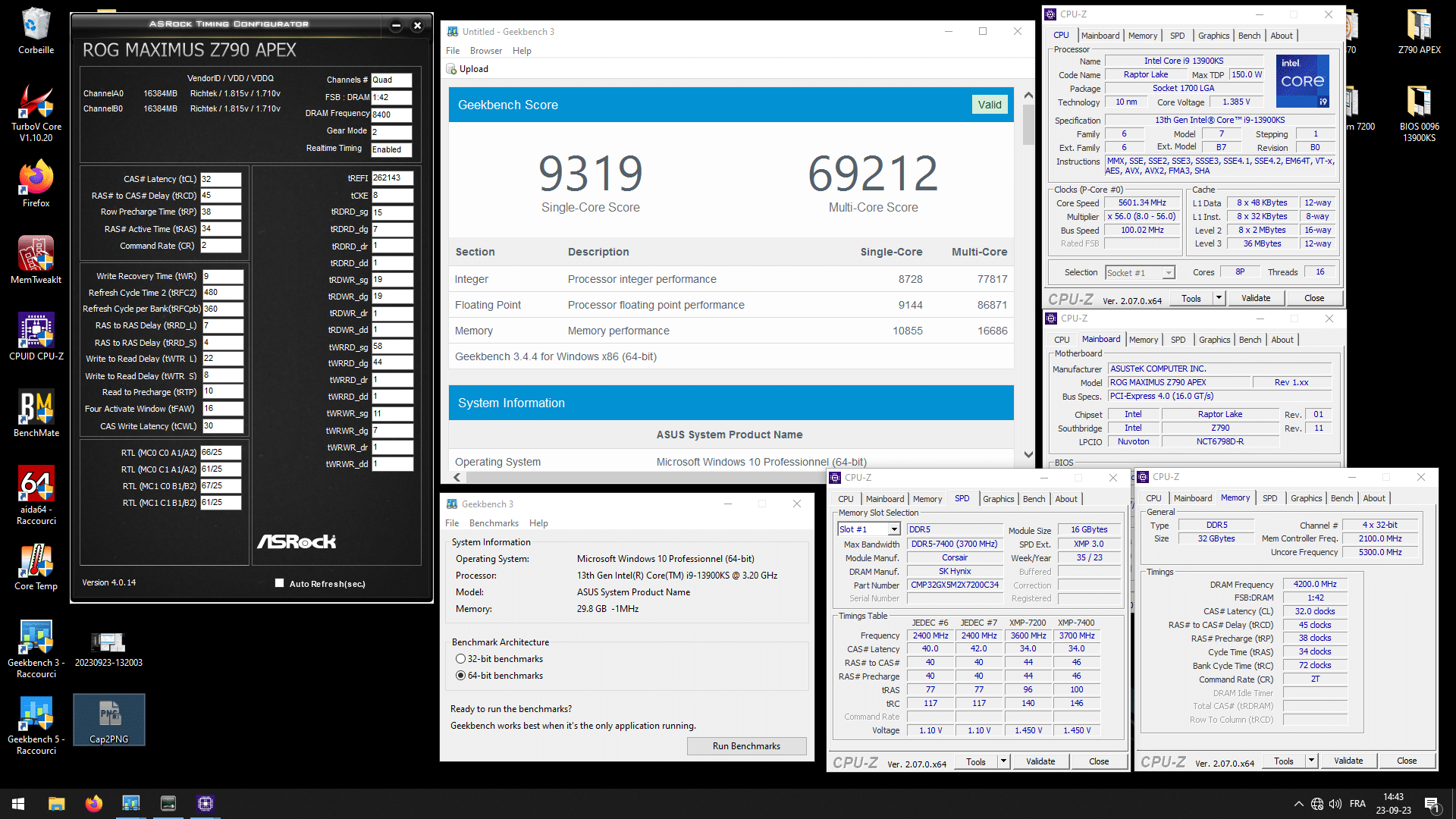Open Geekbench 5 Raccourci desktop icon
Image resolution: width=1456 pixels, height=819 pixels.
pos(36,725)
